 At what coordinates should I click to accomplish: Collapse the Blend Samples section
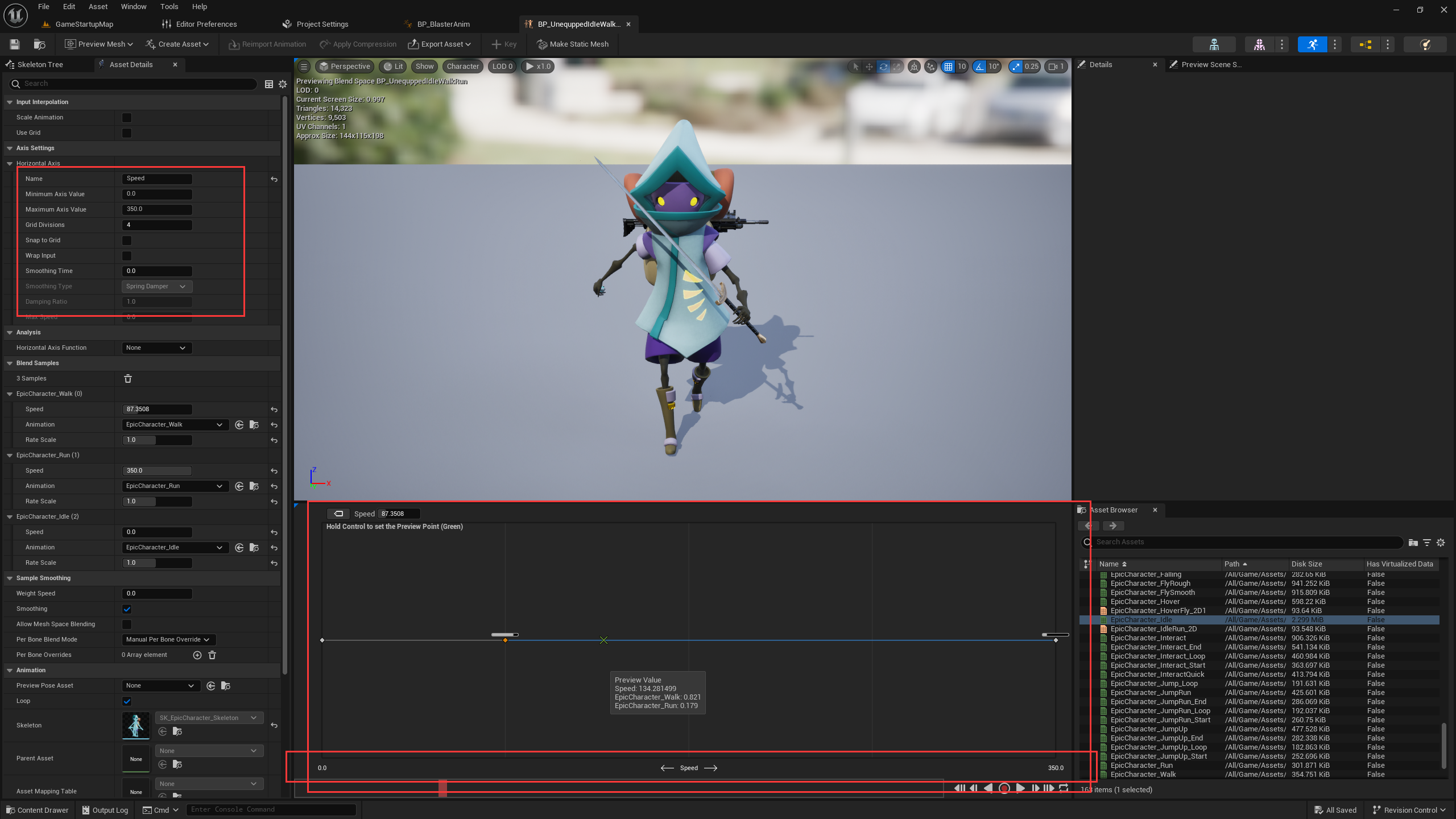tap(10, 363)
